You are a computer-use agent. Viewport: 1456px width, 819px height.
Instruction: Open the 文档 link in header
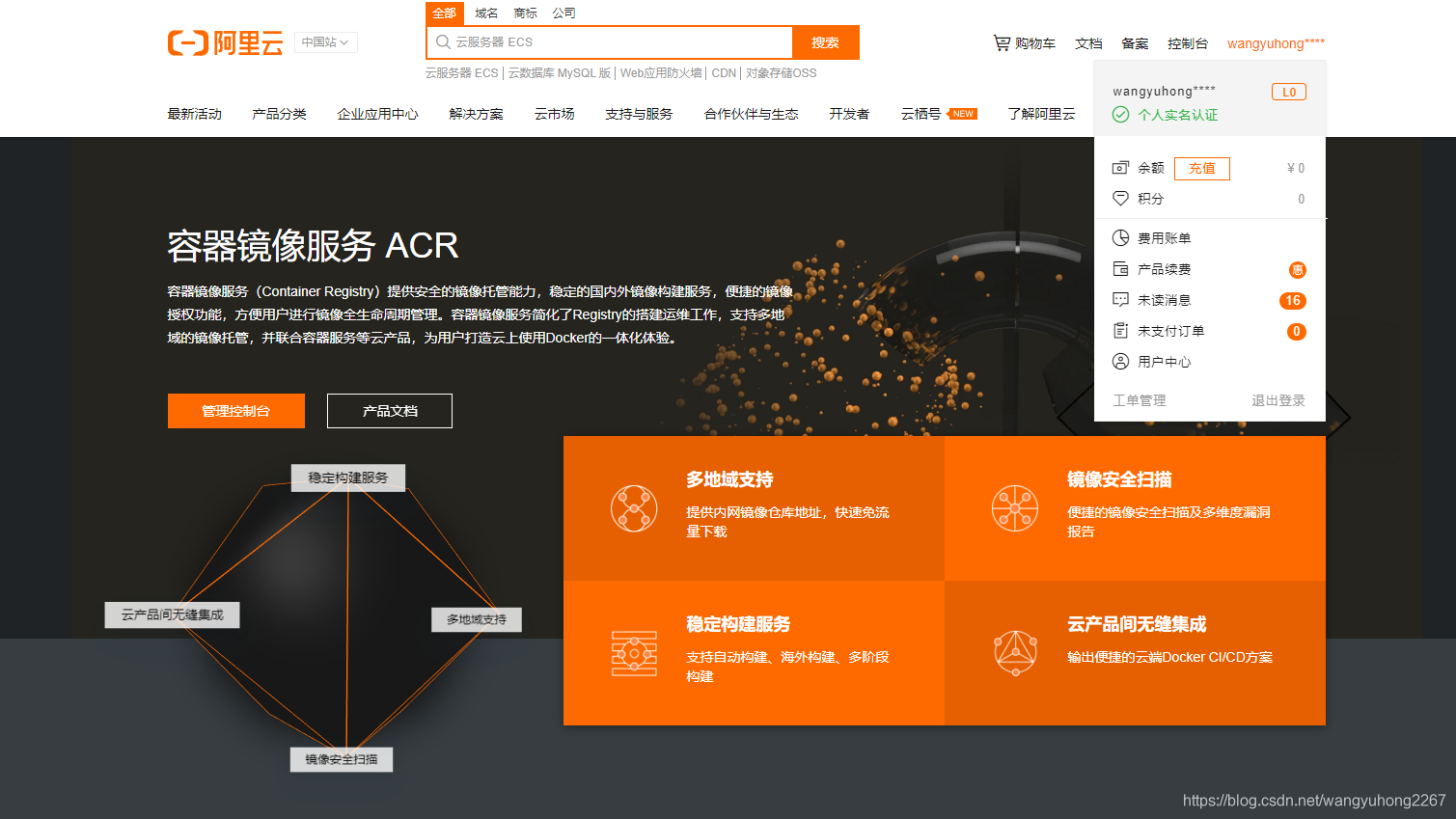click(x=1088, y=43)
